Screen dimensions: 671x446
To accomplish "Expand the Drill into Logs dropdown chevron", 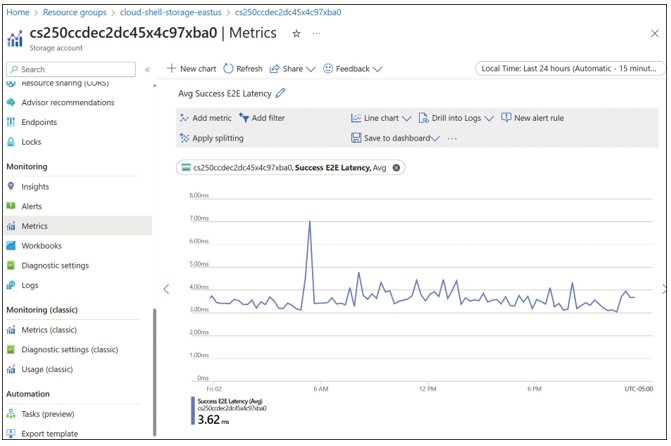I will [489, 119].
